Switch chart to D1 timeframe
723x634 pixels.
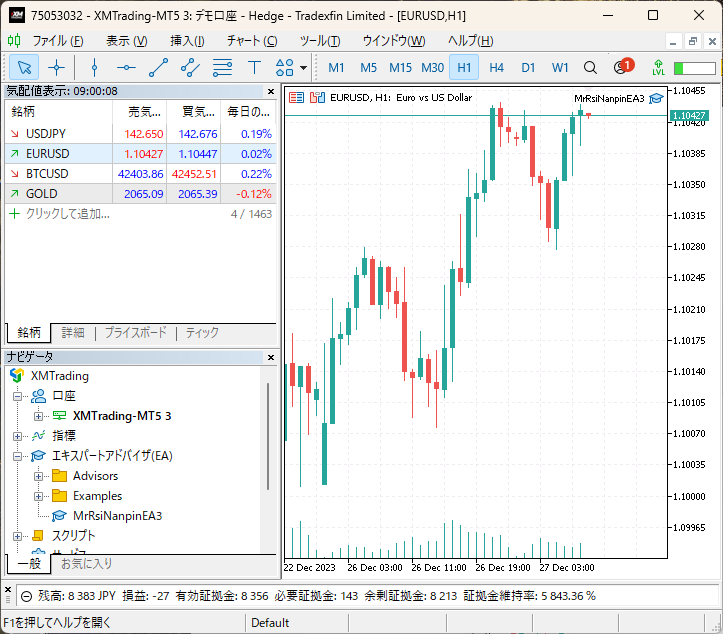point(528,68)
